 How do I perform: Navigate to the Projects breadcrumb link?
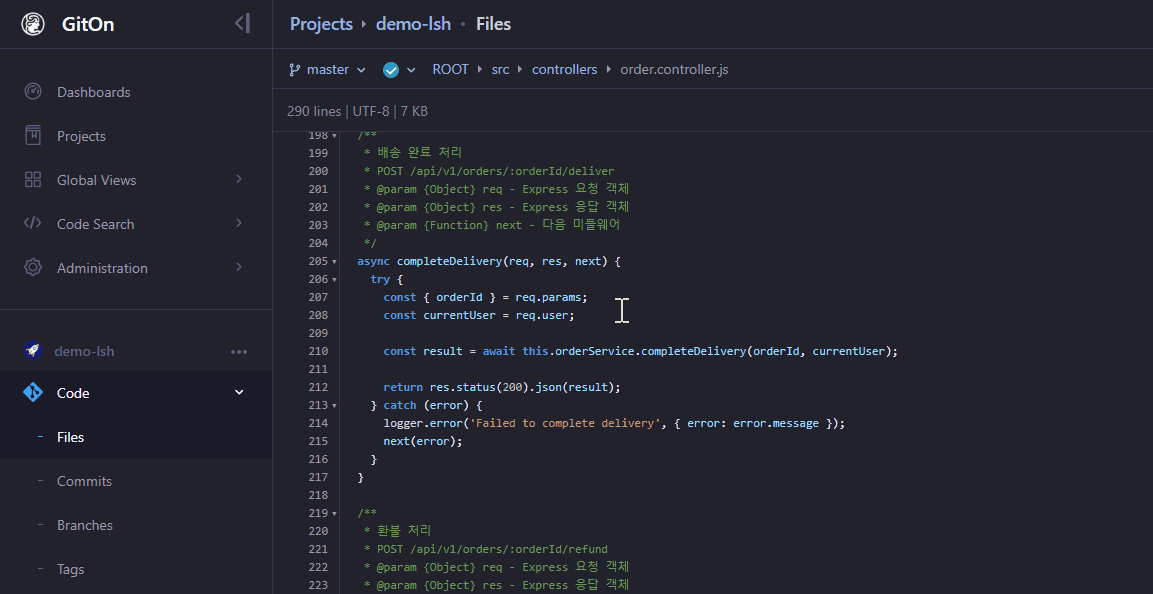(321, 24)
